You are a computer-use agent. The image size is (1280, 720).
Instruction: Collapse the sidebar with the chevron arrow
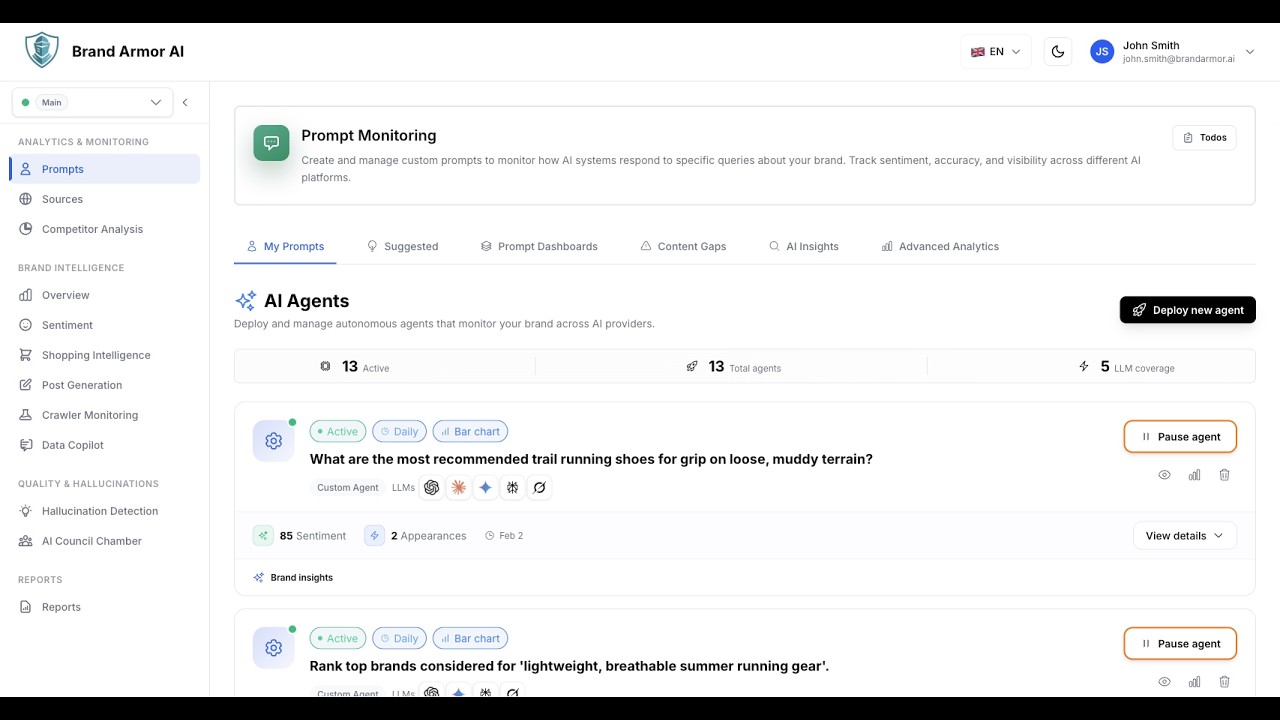tap(185, 102)
